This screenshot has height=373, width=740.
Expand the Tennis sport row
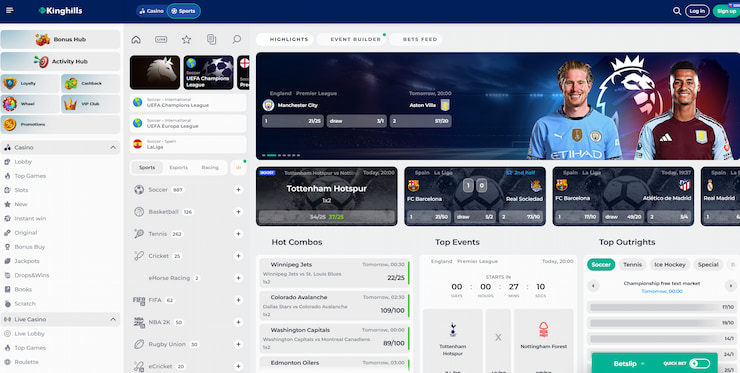tap(238, 234)
